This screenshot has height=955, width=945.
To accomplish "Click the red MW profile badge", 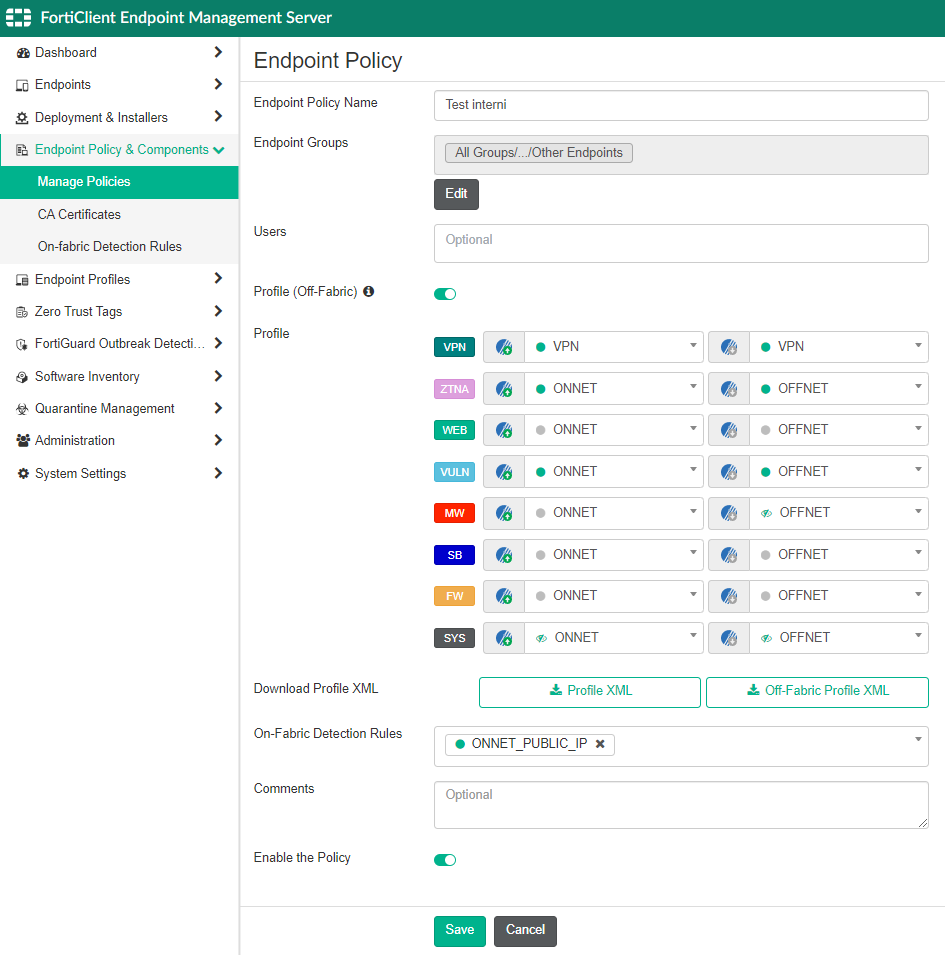I will 454,513.
